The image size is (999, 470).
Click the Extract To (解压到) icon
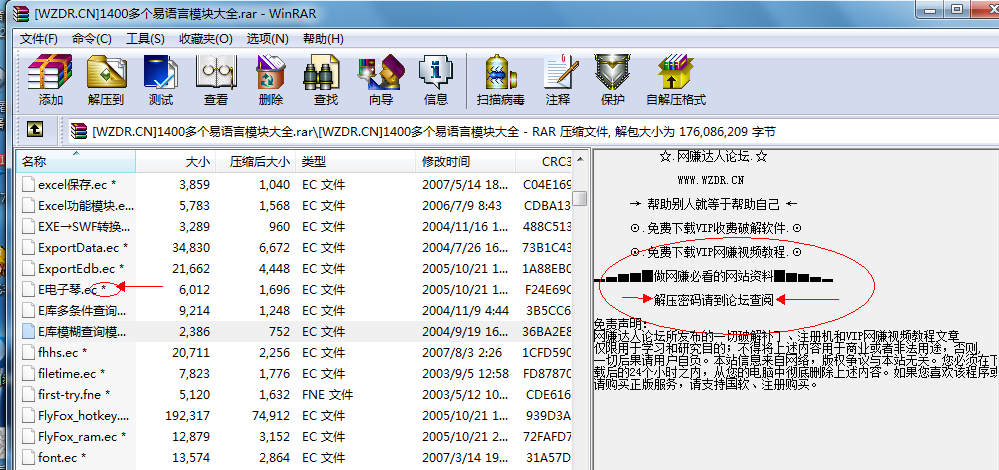point(106,80)
